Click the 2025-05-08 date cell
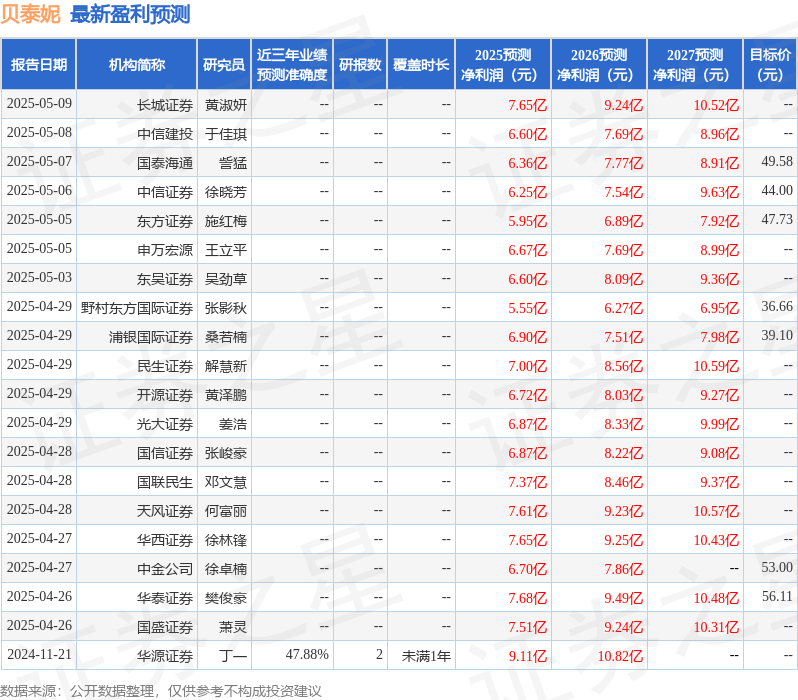The image size is (798, 700). point(39,132)
